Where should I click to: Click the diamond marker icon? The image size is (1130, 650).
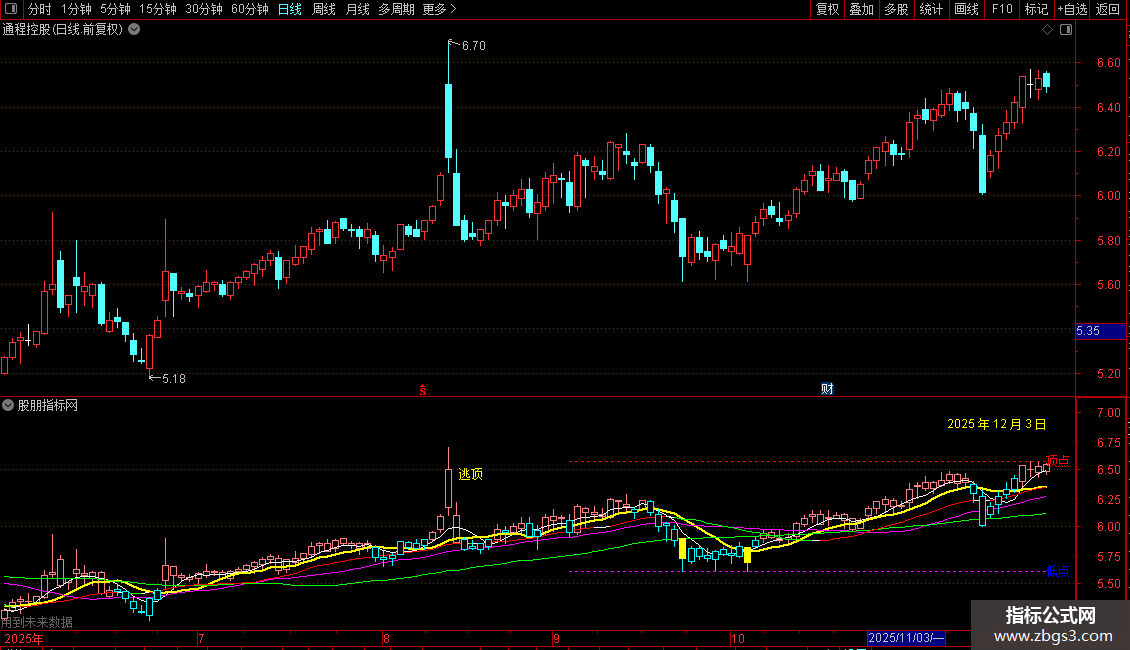tap(1047, 30)
